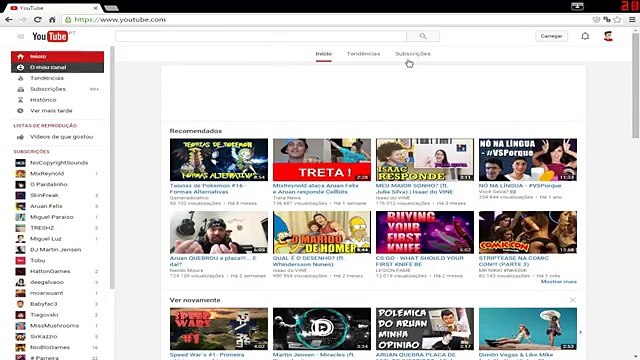Viewport: 640px width, 360px height.
Task: Open Histórico in the sidebar
Action: click(x=58, y=100)
